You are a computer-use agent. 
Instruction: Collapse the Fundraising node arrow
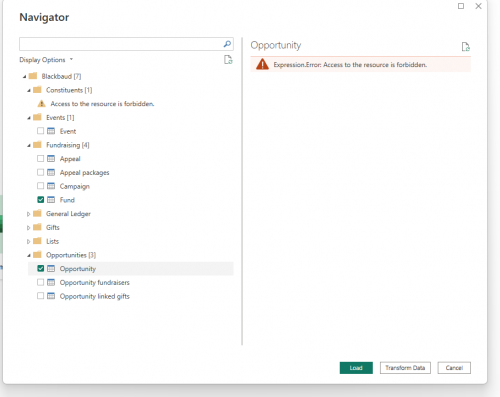[29, 145]
